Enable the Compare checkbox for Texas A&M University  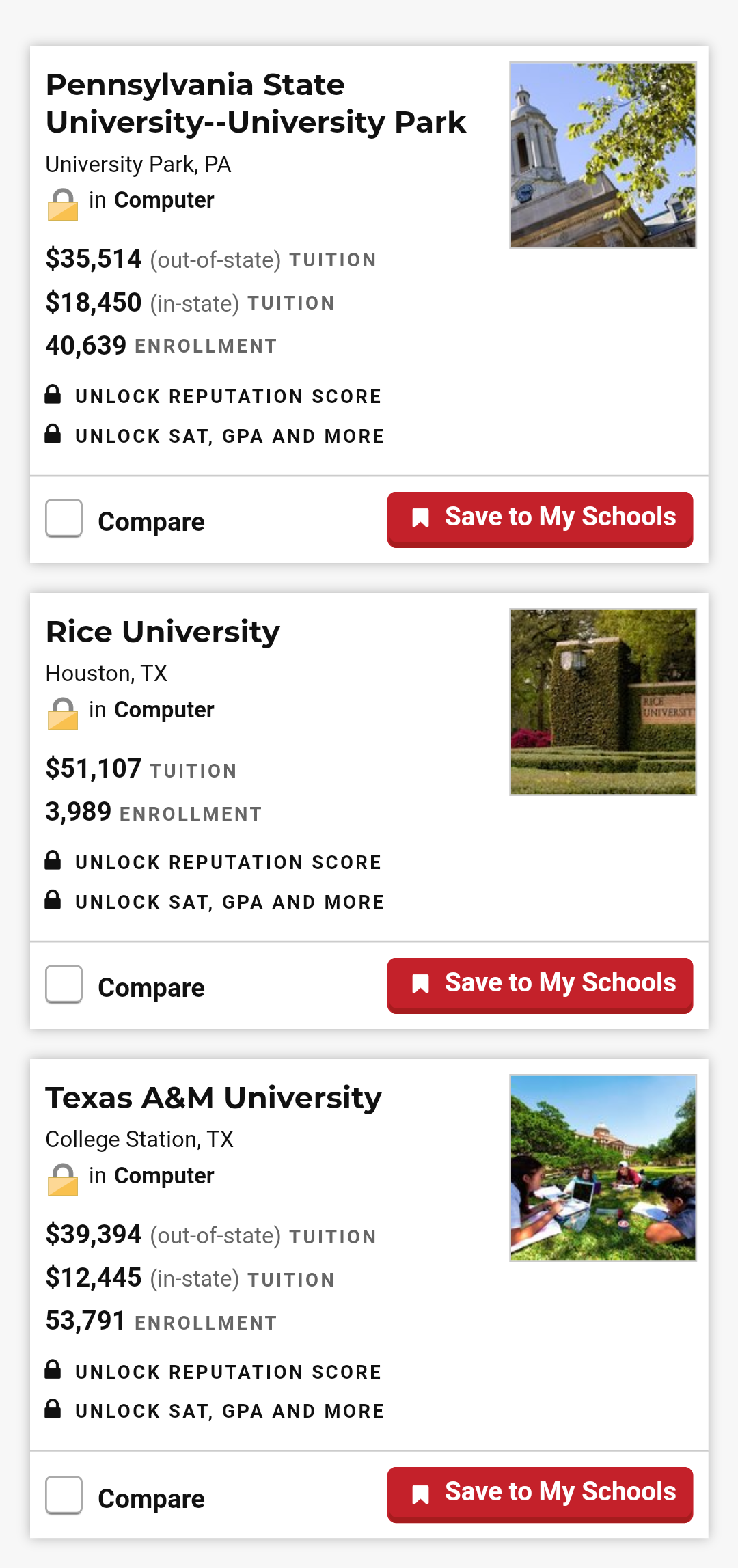coord(64,1496)
